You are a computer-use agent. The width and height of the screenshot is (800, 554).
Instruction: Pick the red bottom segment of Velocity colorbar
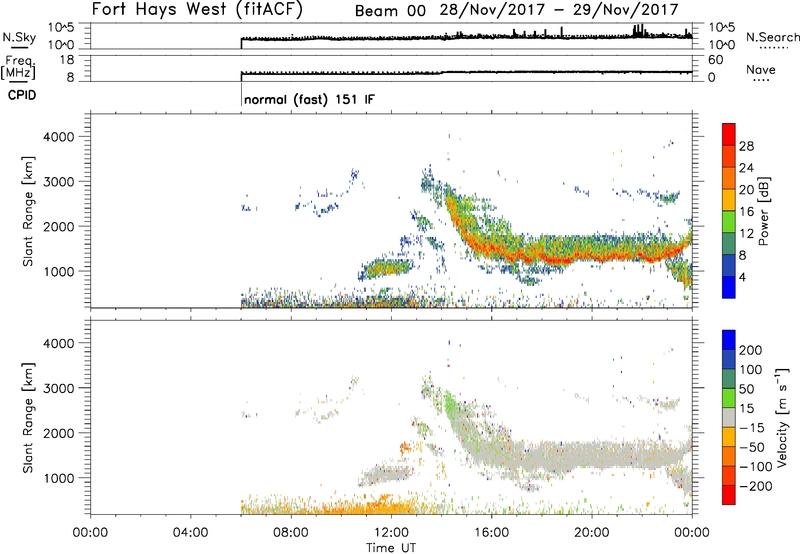tap(729, 495)
